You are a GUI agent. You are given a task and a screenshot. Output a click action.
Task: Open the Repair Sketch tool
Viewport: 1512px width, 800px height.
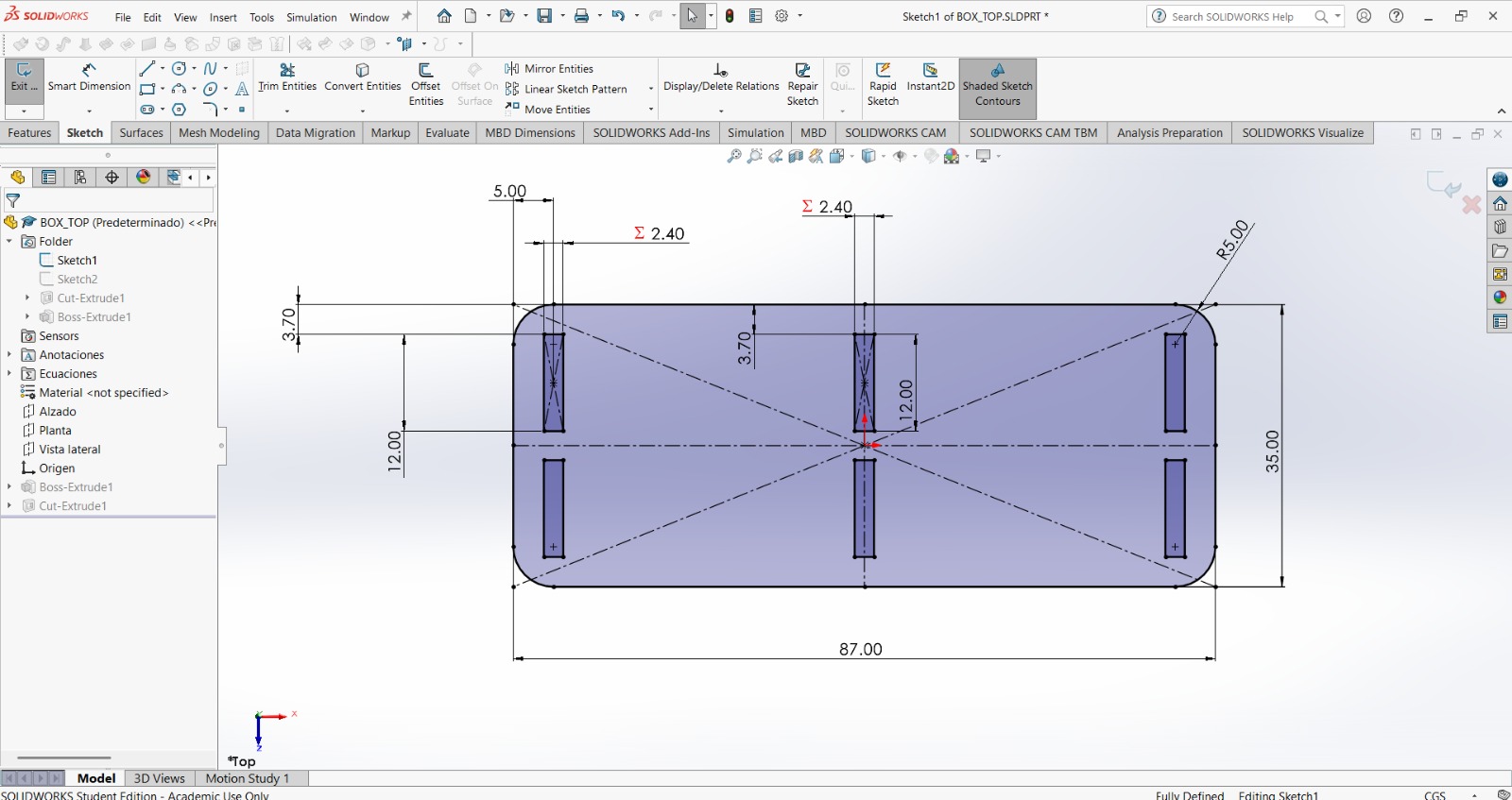click(802, 84)
